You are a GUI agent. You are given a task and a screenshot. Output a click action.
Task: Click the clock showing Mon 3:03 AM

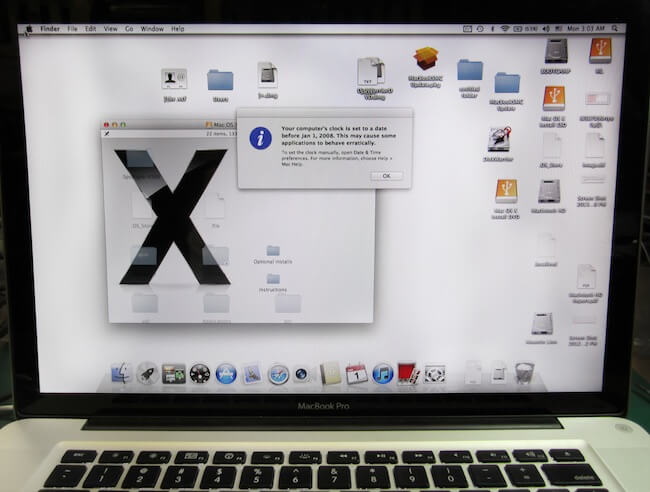coord(586,29)
